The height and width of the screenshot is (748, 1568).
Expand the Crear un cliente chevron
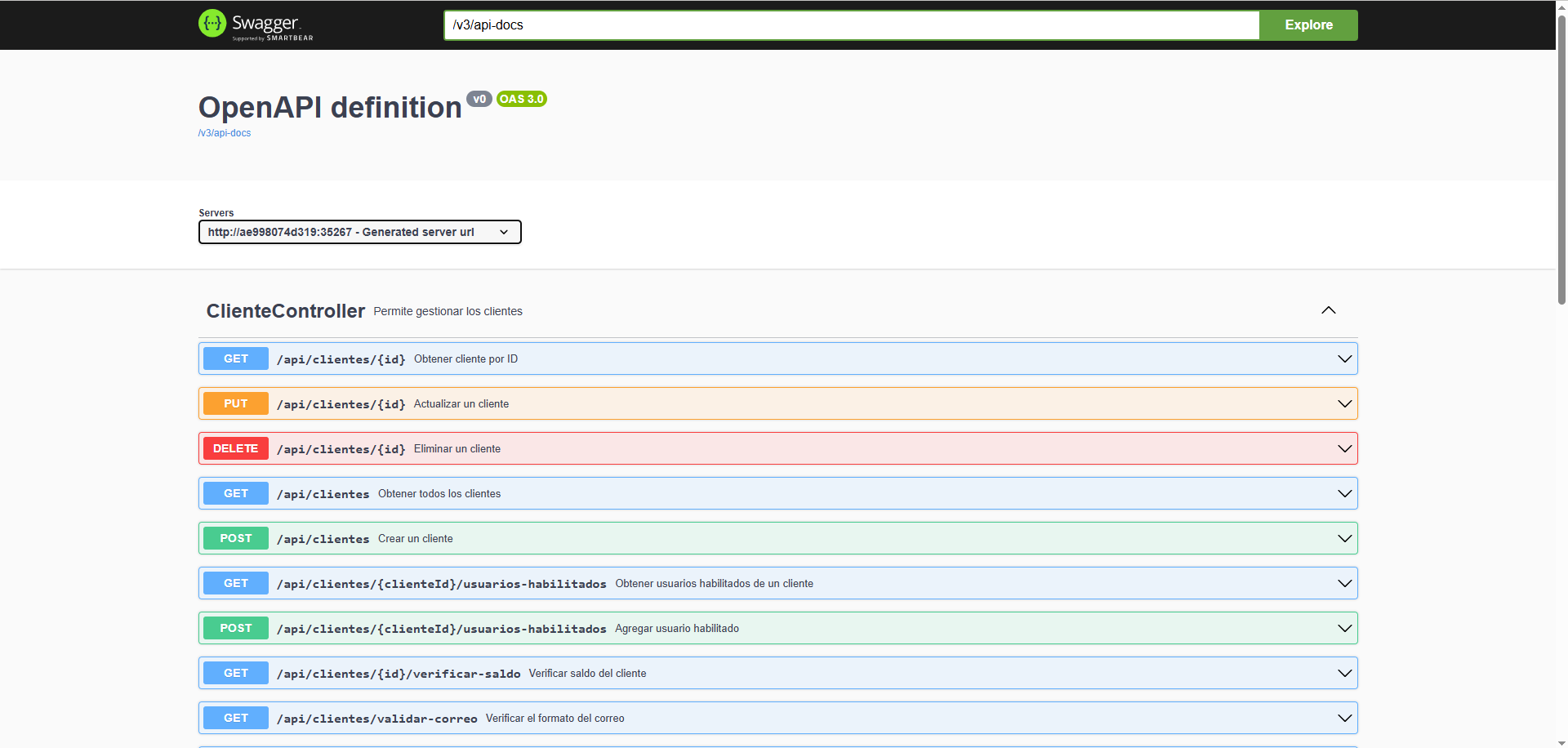click(1344, 539)
